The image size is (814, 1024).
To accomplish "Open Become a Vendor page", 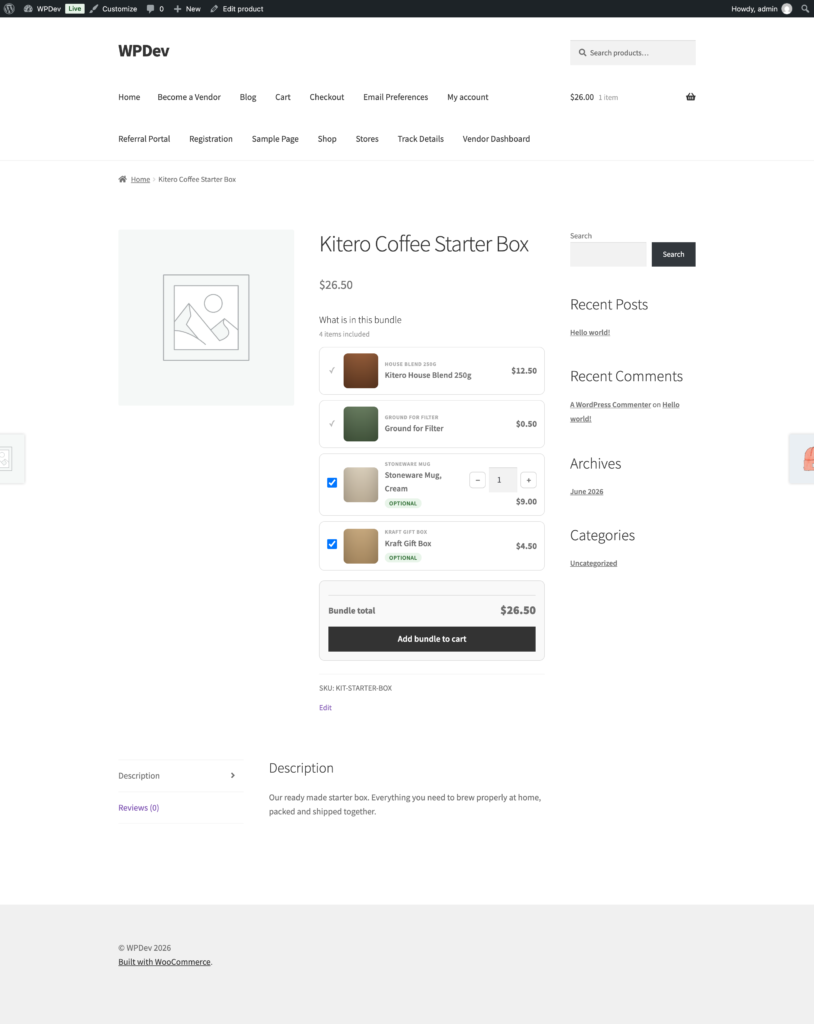I will (189, 97).
